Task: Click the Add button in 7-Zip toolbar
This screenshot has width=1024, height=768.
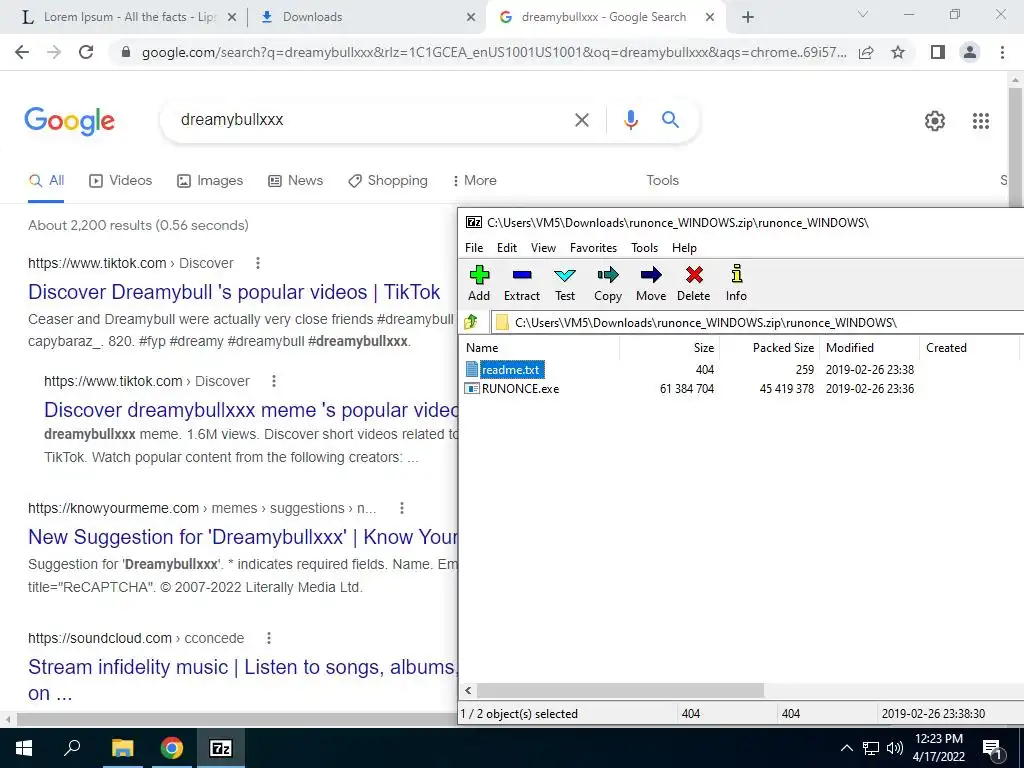Action: tap(479, 283)
